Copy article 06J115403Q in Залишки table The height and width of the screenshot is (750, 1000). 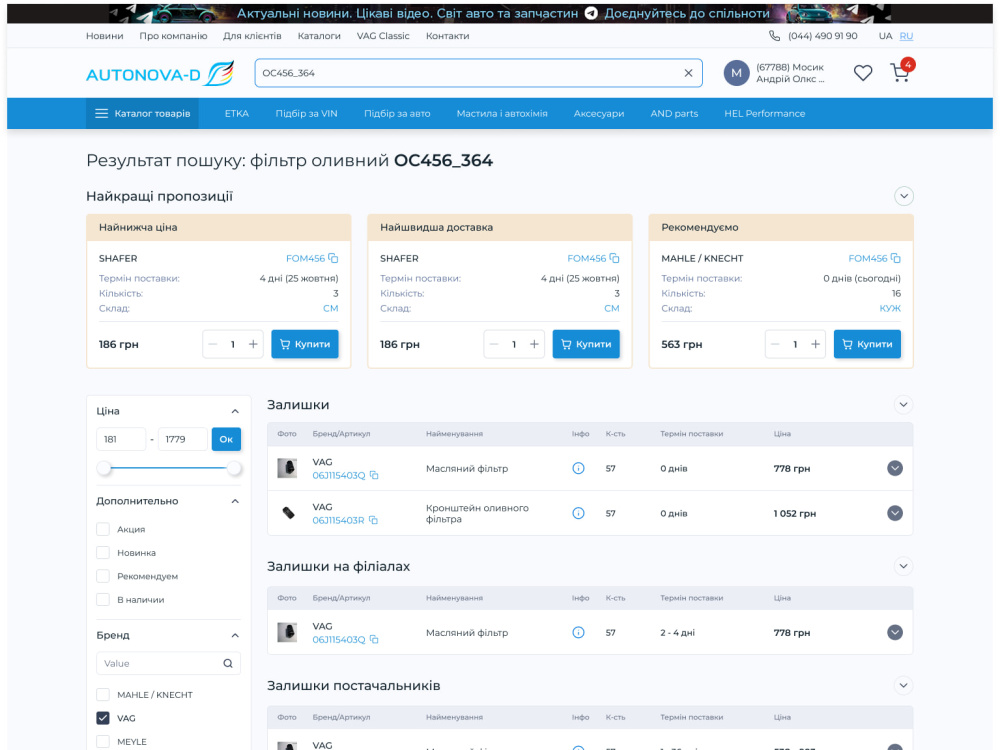(x=374, y=475)
